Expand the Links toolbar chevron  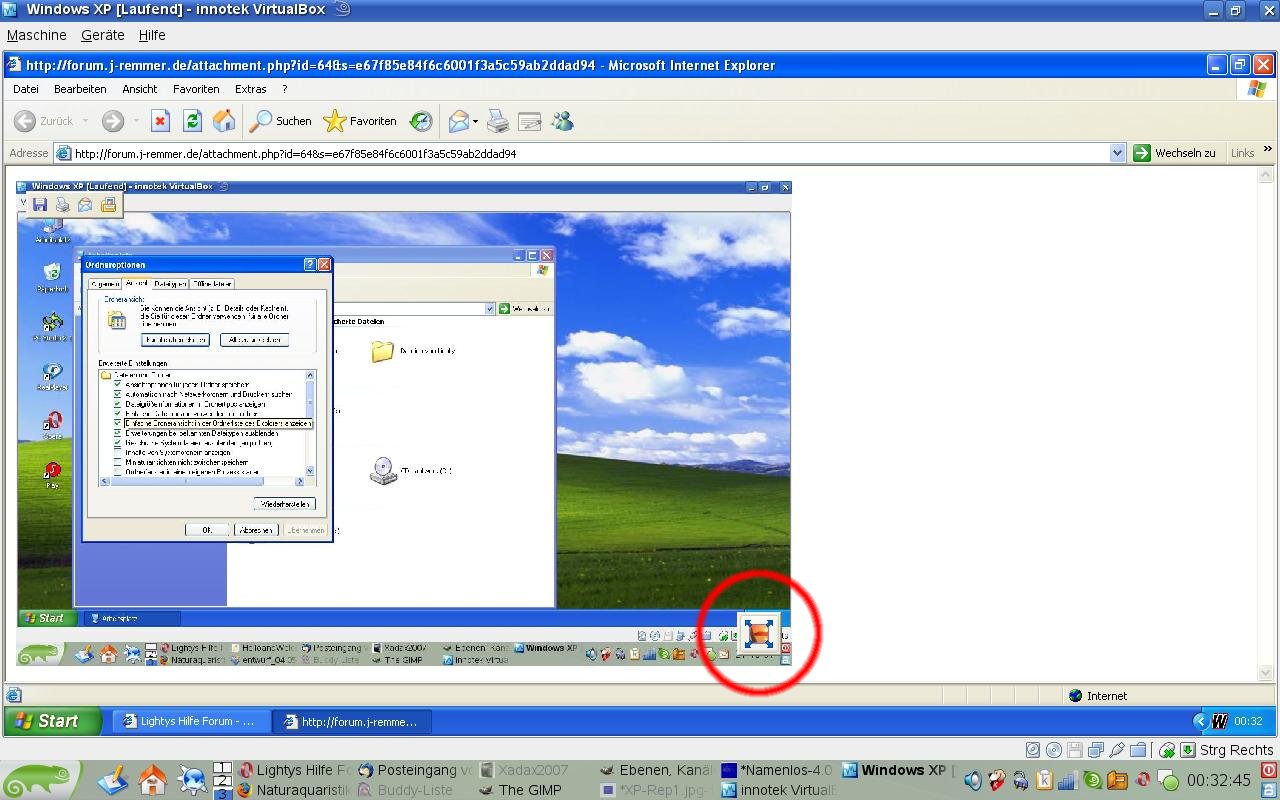pos(1268,150)
